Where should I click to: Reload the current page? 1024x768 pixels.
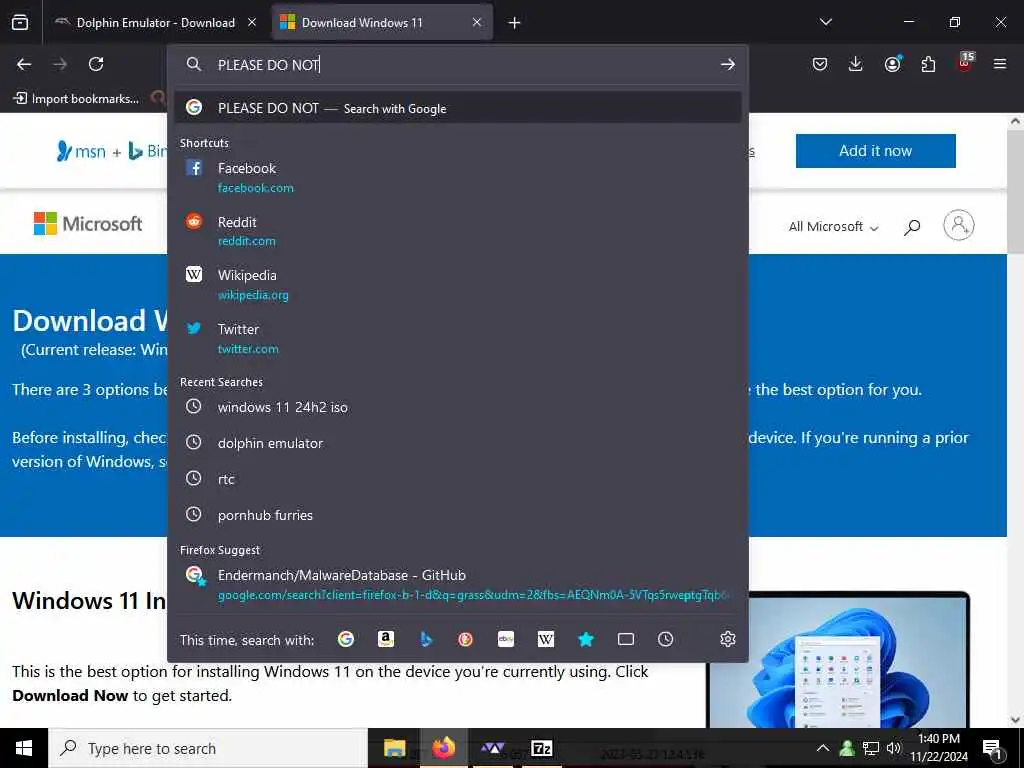point(96,64)
